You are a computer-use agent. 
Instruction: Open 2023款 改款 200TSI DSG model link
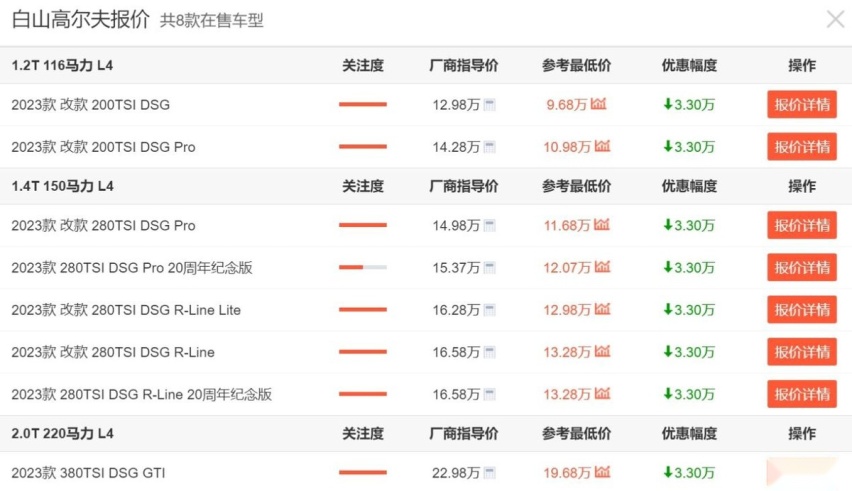91,104
